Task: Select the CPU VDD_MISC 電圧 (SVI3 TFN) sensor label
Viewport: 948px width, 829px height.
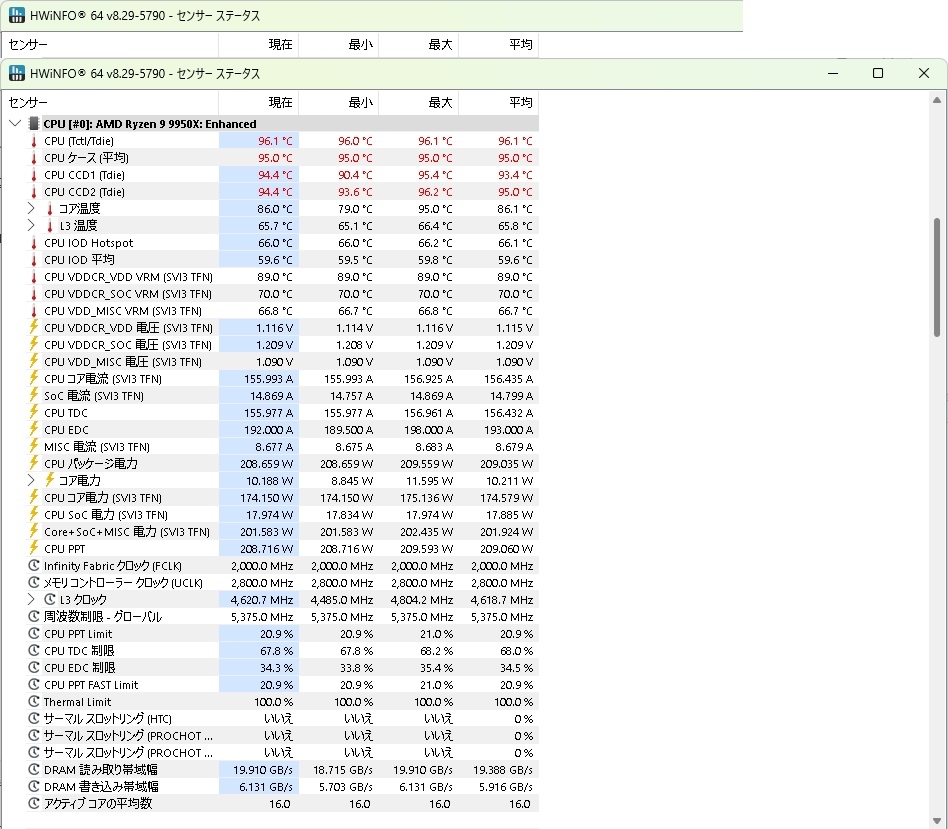Action: point(123,362)
